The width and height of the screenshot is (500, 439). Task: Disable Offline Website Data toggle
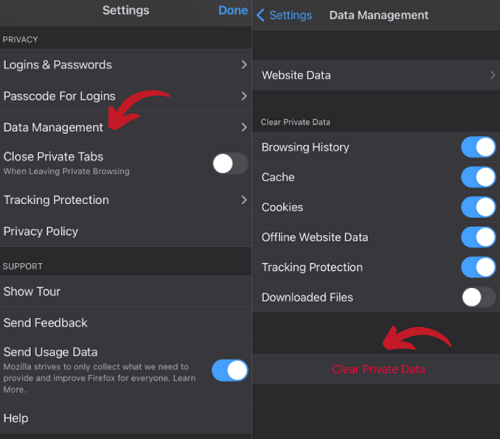pyautogui.click(x=478, y=237)
